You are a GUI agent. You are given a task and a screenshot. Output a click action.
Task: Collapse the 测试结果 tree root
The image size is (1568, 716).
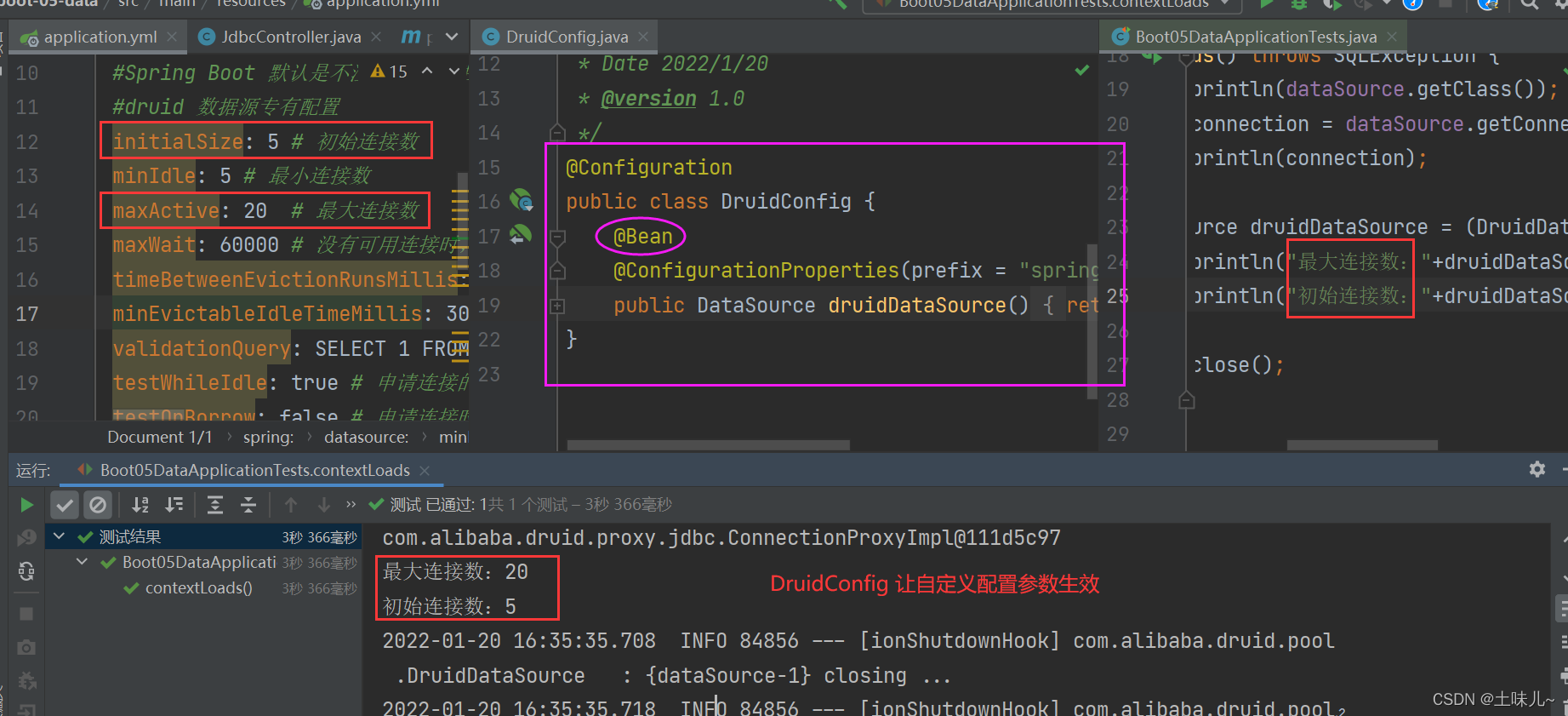click(59, 536)
